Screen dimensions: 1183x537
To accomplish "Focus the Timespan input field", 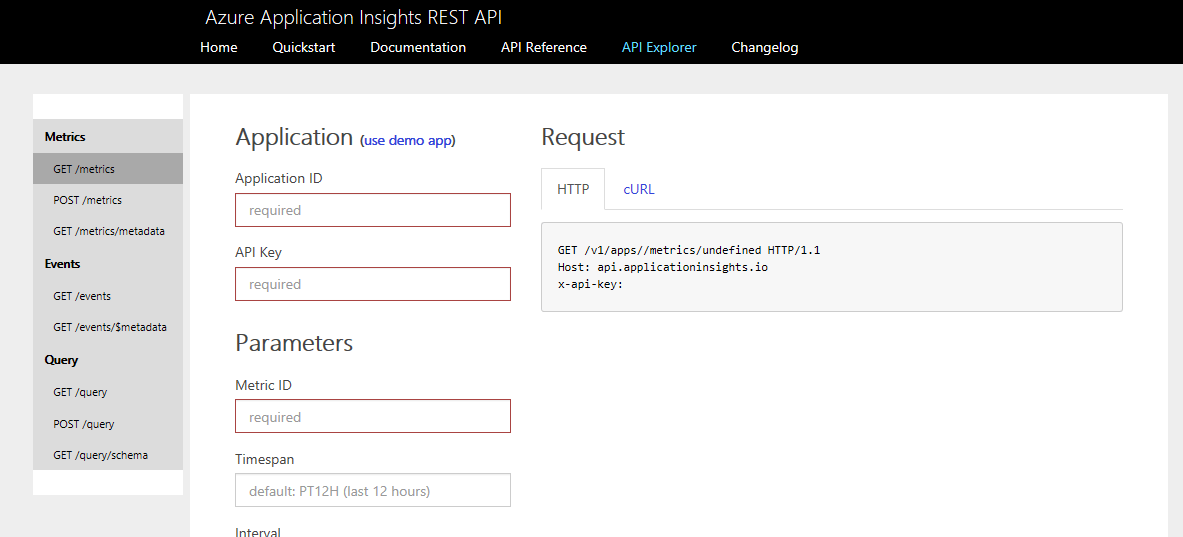I will coord(373,490).
